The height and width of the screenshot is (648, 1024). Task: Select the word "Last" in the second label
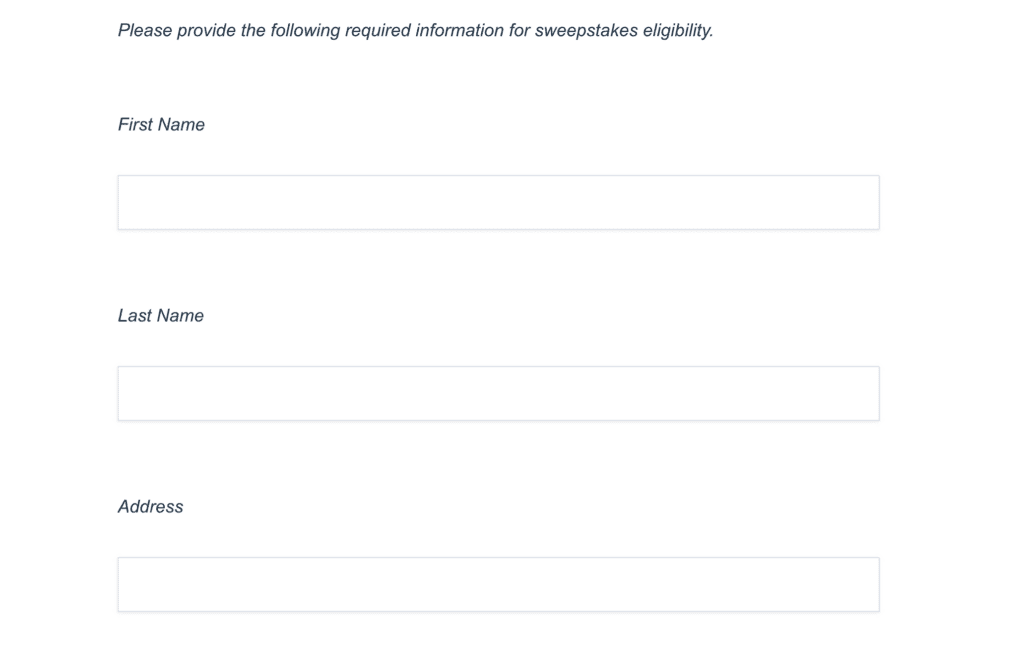point(135,316)
